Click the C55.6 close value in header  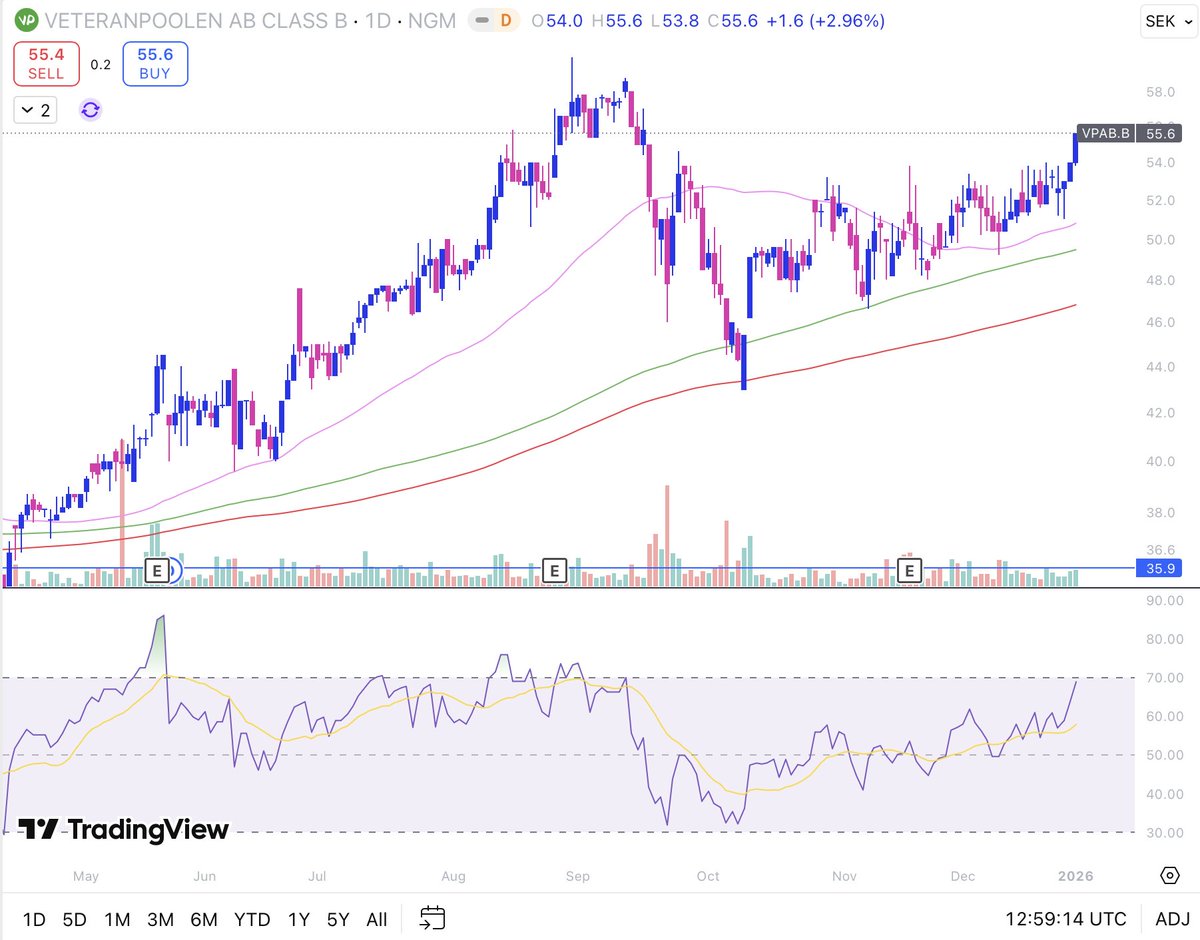tap(732, 20)
